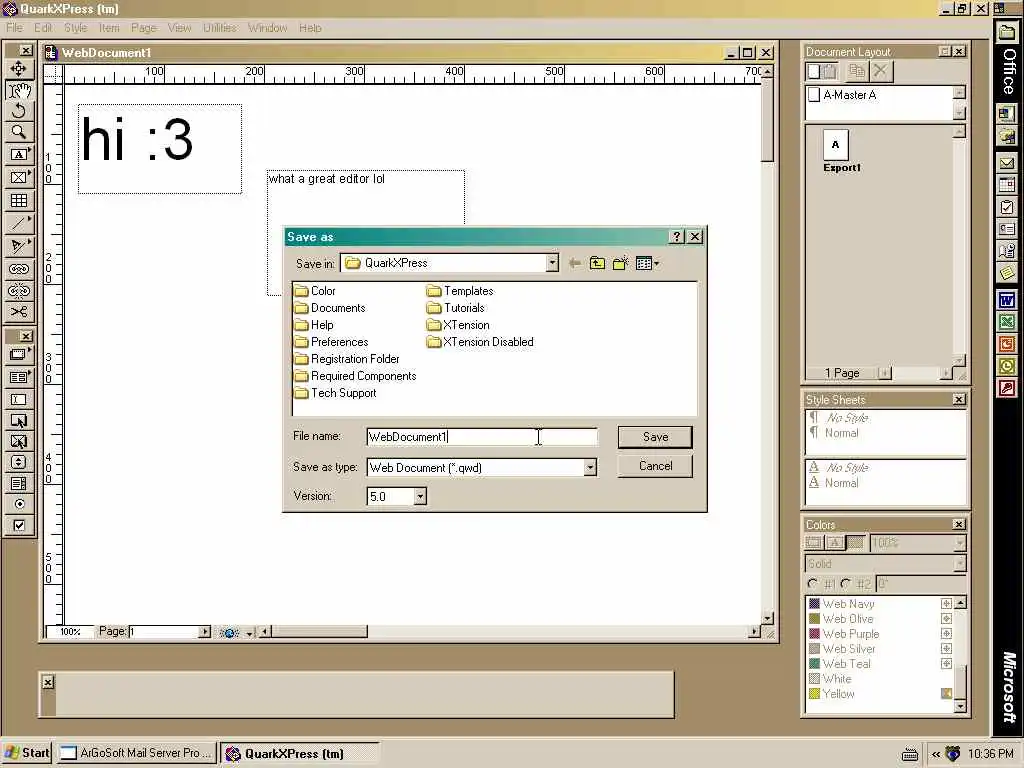
Task: Click frame color button in Colors palette
Action: (x=814, y=543)
